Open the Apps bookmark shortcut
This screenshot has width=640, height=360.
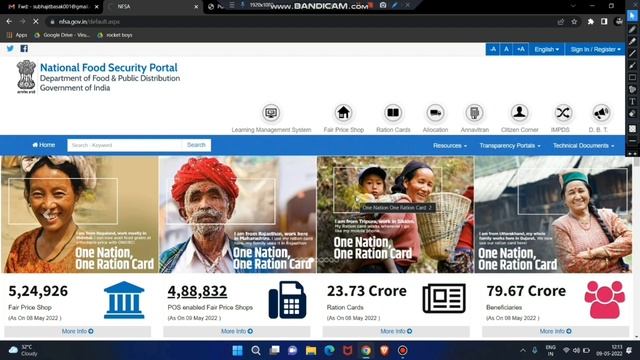[17, 35]
